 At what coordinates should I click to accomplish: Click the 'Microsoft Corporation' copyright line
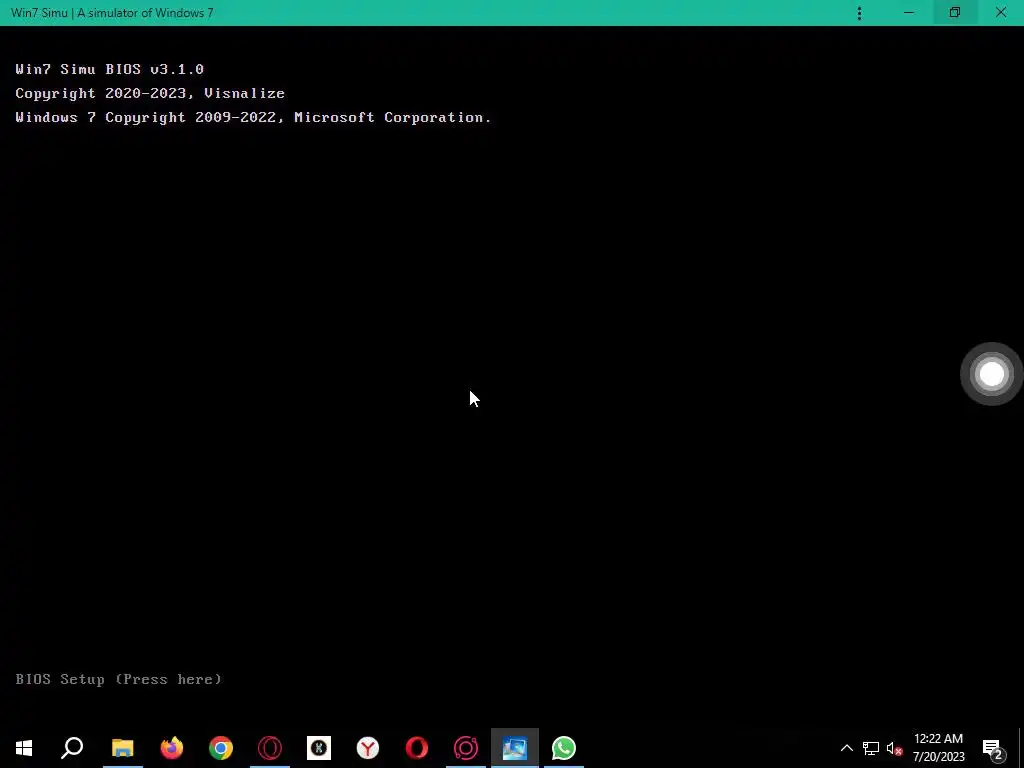click(x=253, y=118)
